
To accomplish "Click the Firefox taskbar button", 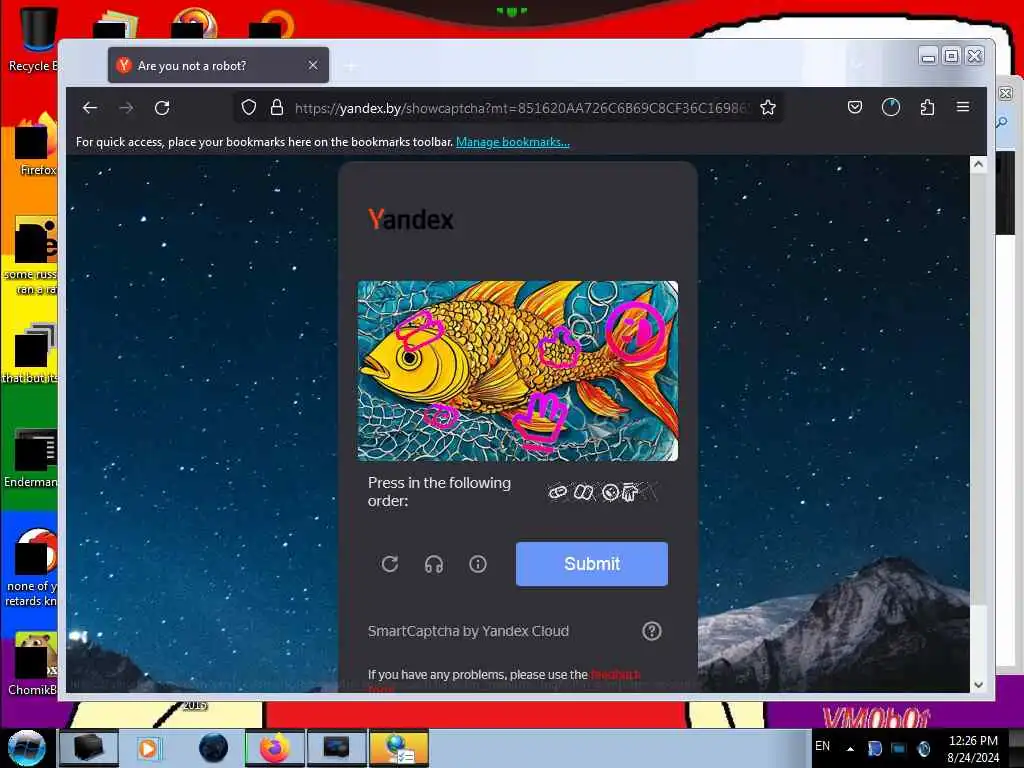I will [x=275, y=748].
